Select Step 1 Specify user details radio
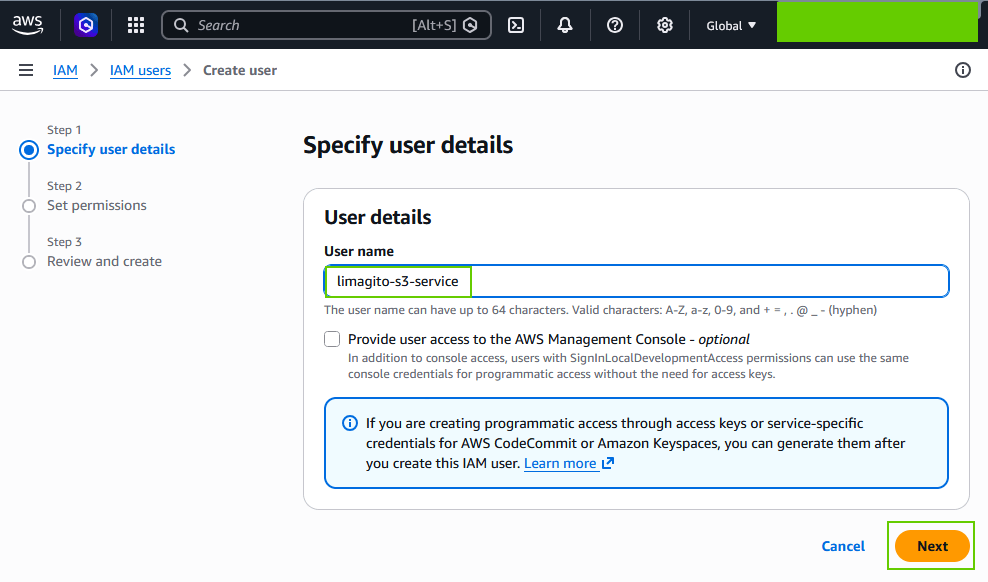 coord(29,150)
